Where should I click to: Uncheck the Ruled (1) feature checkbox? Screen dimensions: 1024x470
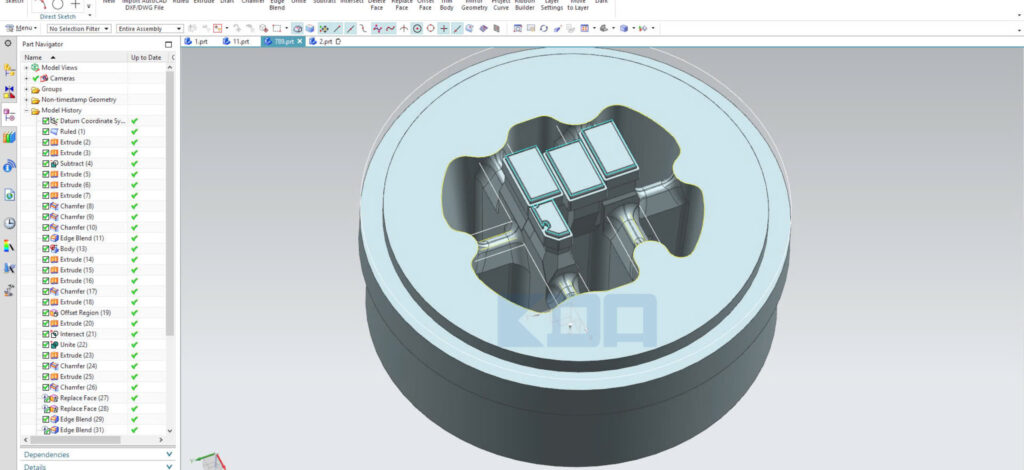tap(46, 132)
